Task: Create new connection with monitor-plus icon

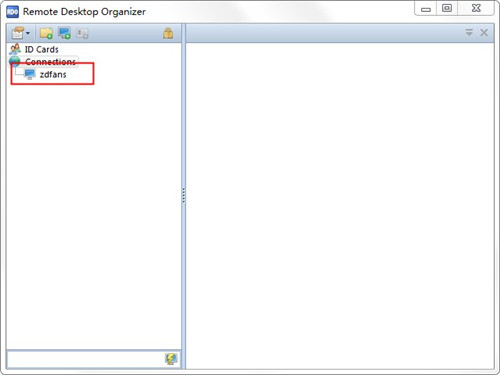Action: point(64,33)
